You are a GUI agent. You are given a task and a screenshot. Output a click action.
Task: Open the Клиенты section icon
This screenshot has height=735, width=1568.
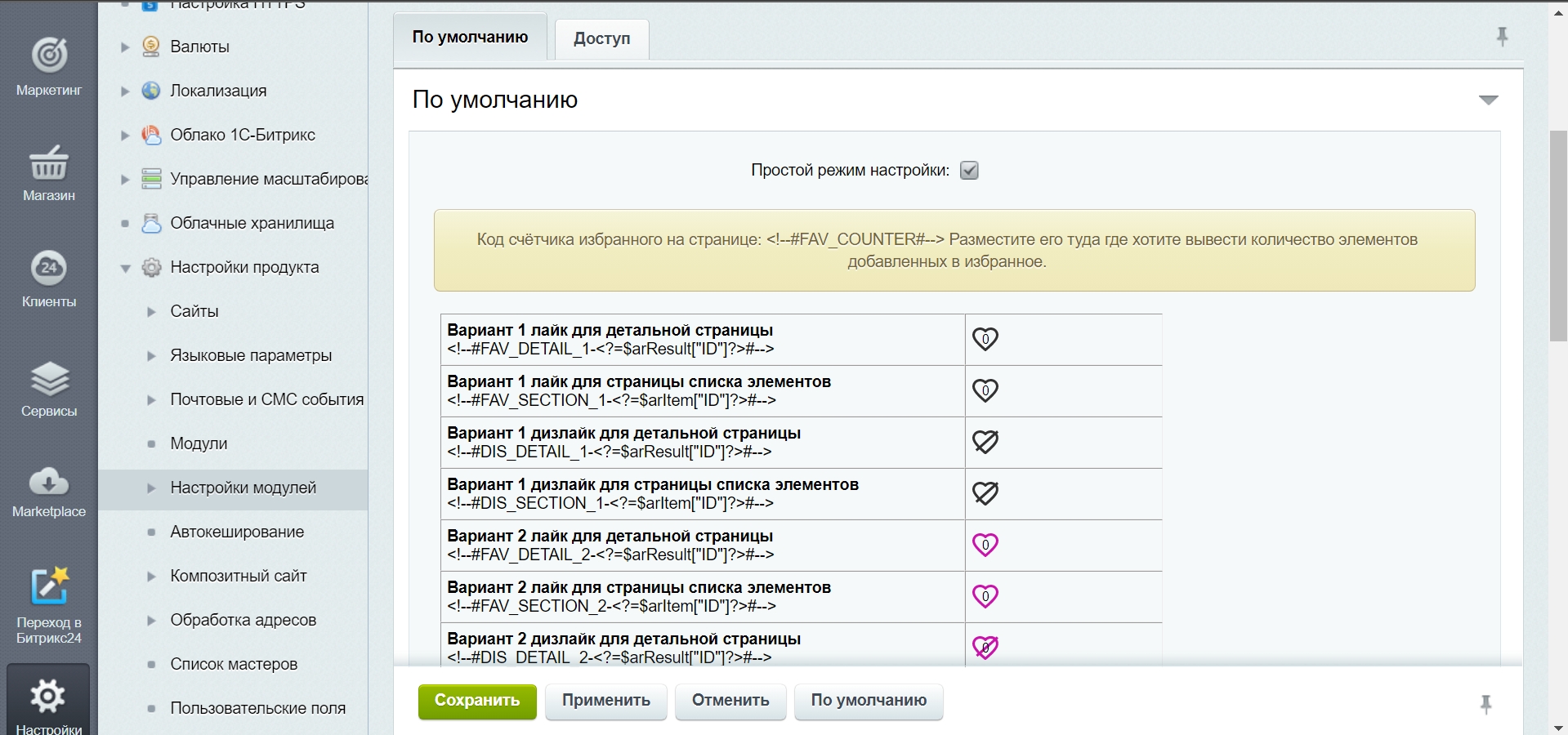point(49,268)
